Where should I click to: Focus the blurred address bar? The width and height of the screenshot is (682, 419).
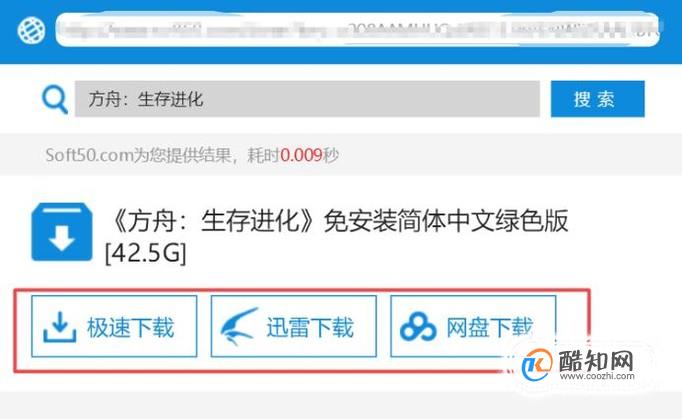pos(358,30)
